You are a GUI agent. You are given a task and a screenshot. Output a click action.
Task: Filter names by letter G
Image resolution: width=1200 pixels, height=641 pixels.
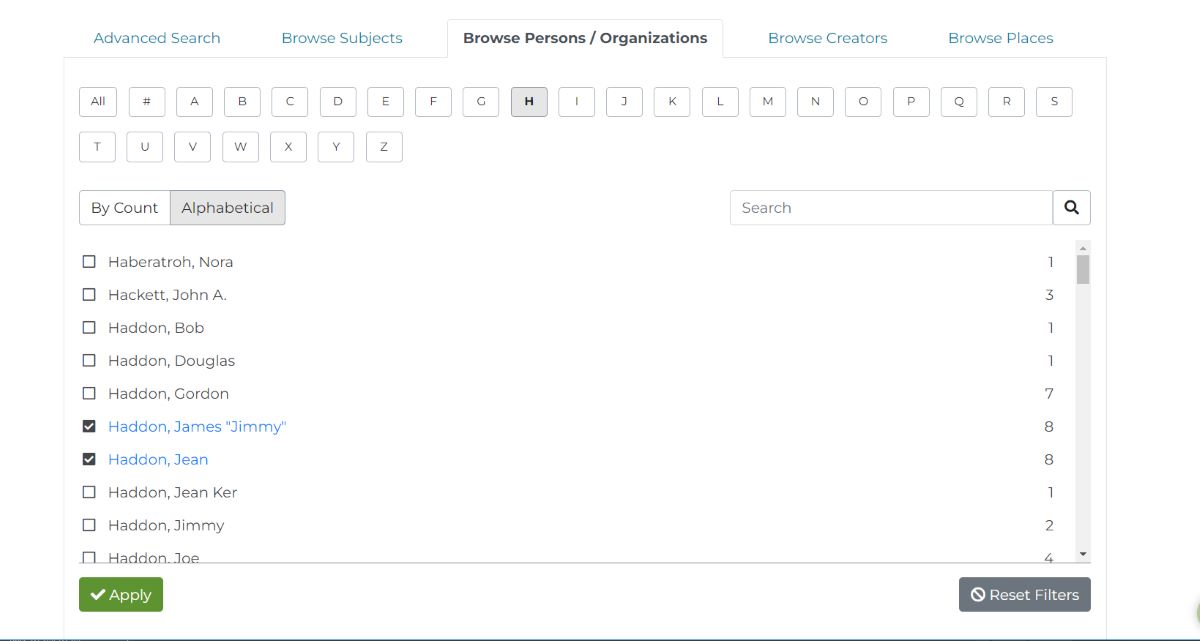[481, 101]
